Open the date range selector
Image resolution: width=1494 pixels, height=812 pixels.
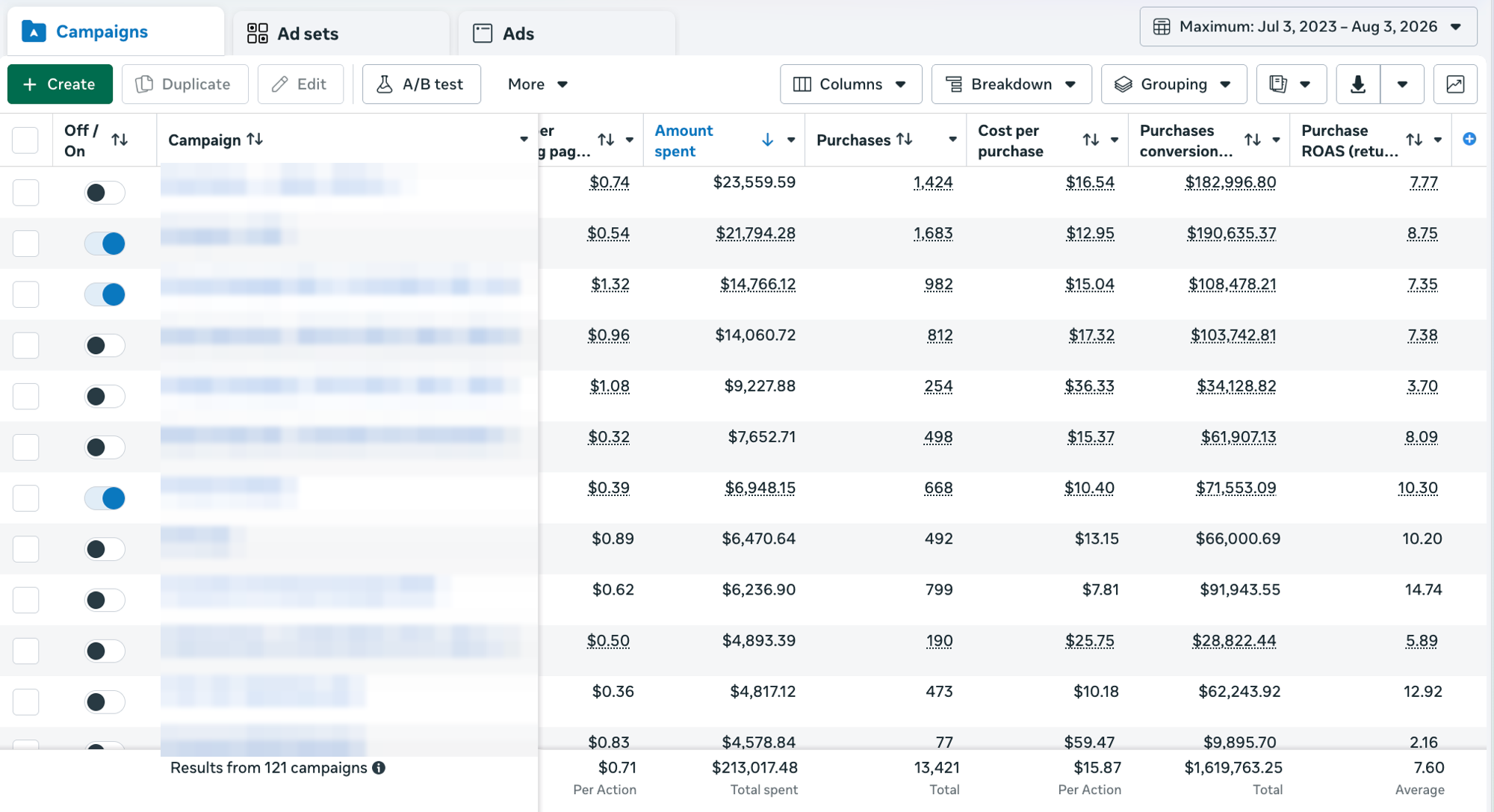click(x=1309, y=27)
